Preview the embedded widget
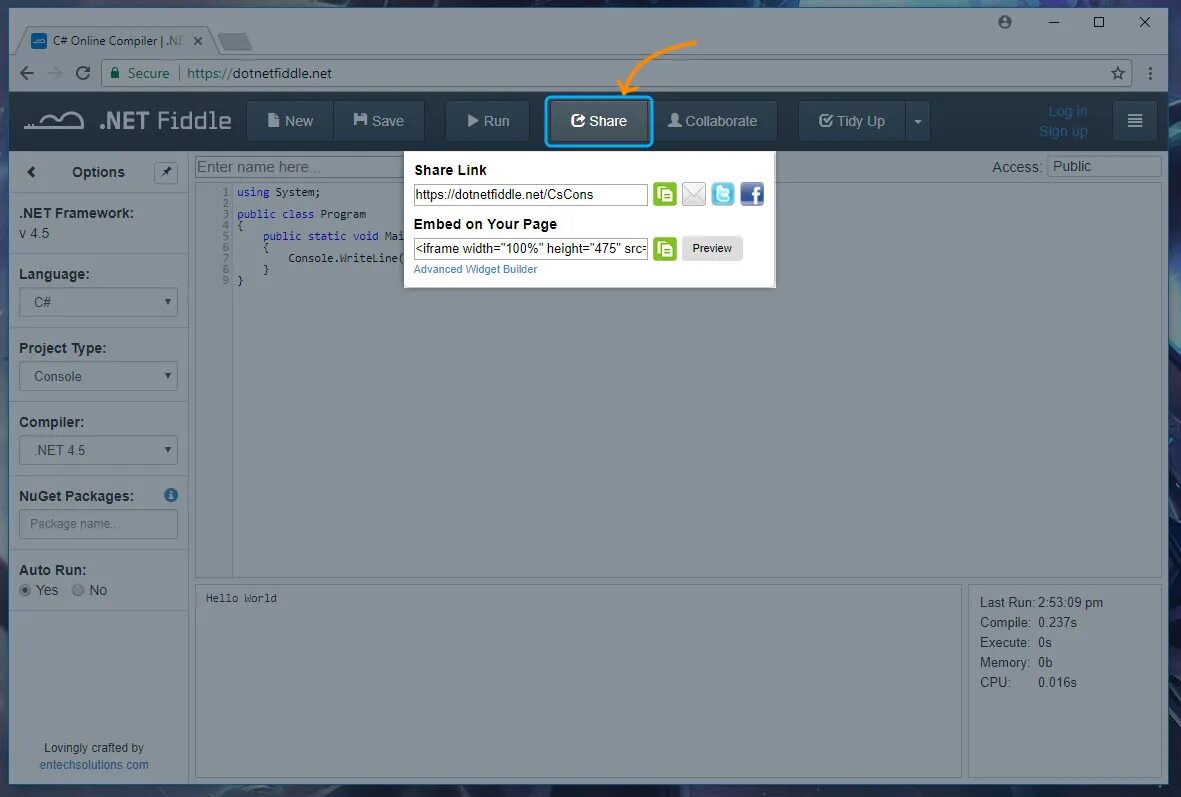1181x797 pixels. 712,249
